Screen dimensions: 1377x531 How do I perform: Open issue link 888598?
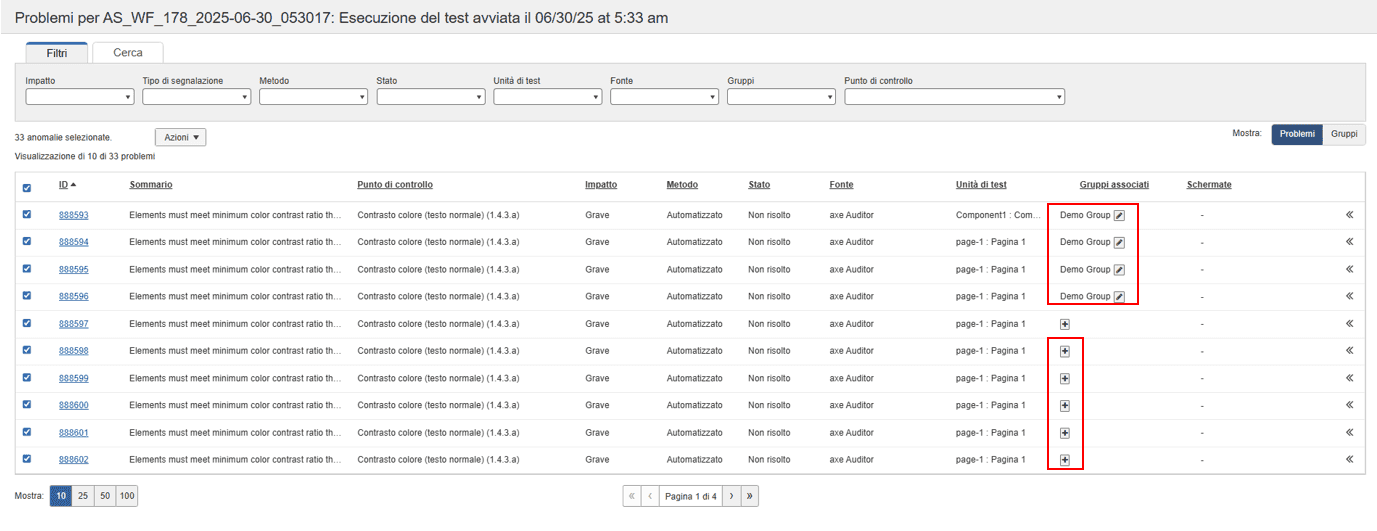pyautogui.click(x=73, y=351)
